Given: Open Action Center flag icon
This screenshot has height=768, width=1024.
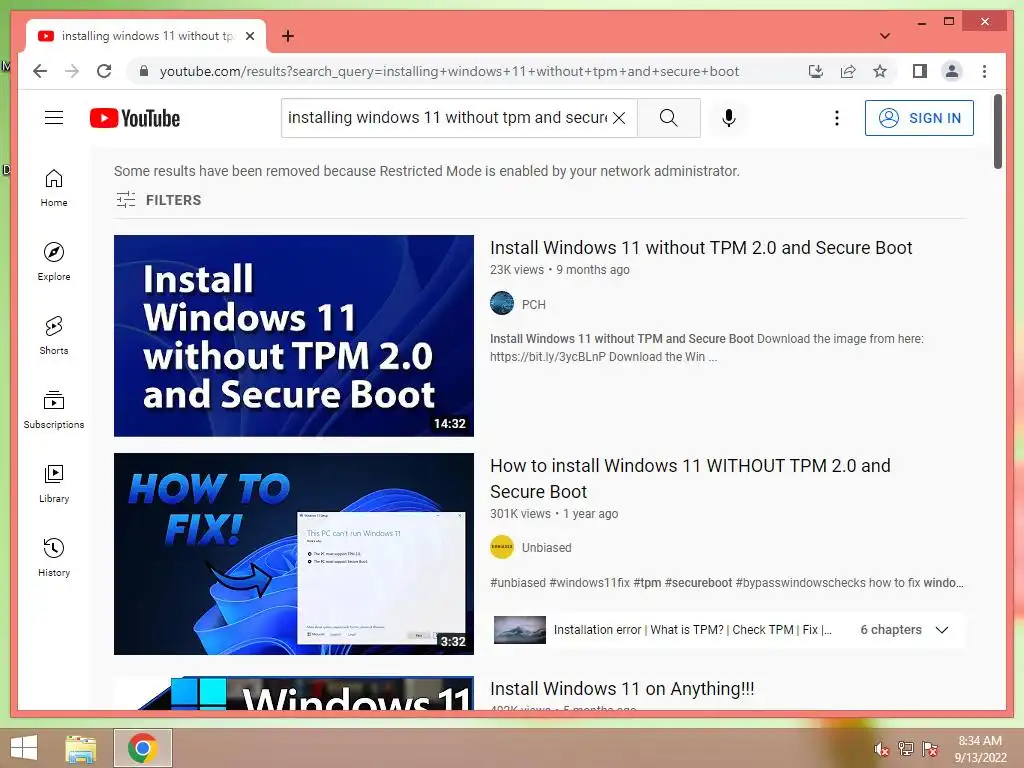Looking at the screenshot, I should [930, 748].
